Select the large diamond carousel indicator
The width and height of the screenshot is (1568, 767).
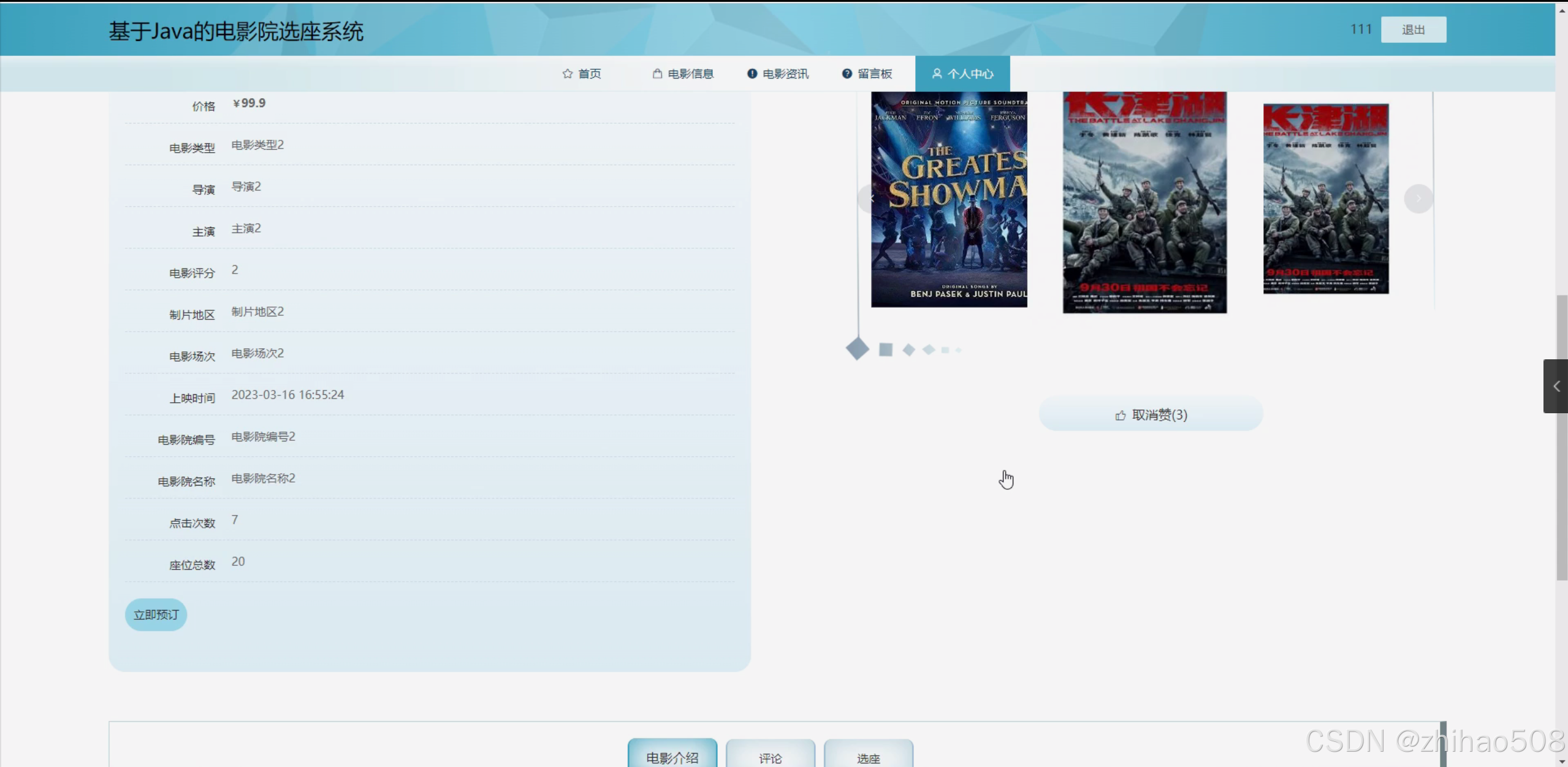[857, 349]
